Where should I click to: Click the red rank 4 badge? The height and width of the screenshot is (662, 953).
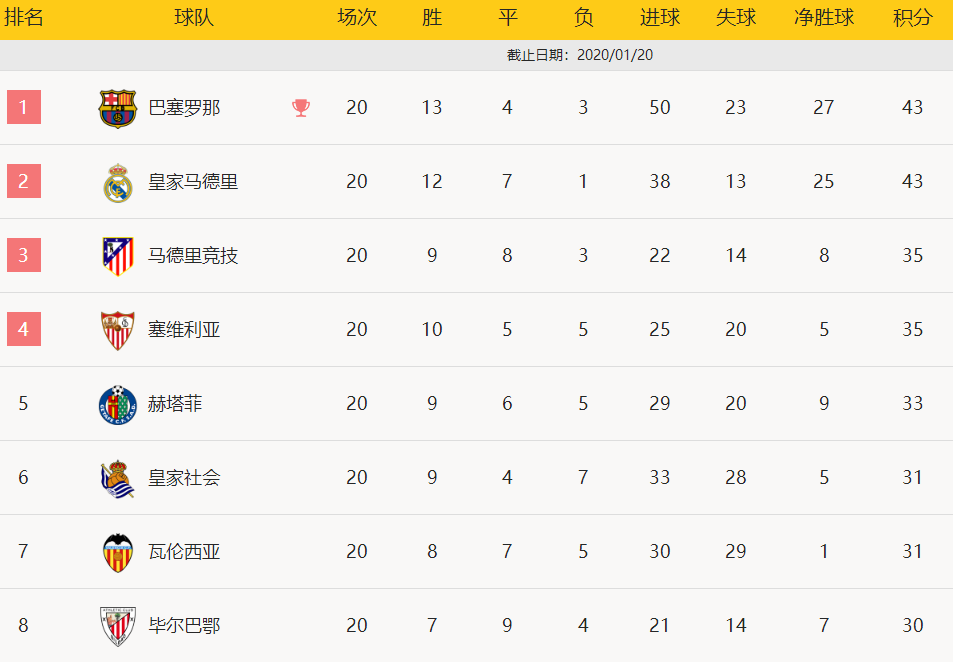pyautogui.click(x=24, y=329)
